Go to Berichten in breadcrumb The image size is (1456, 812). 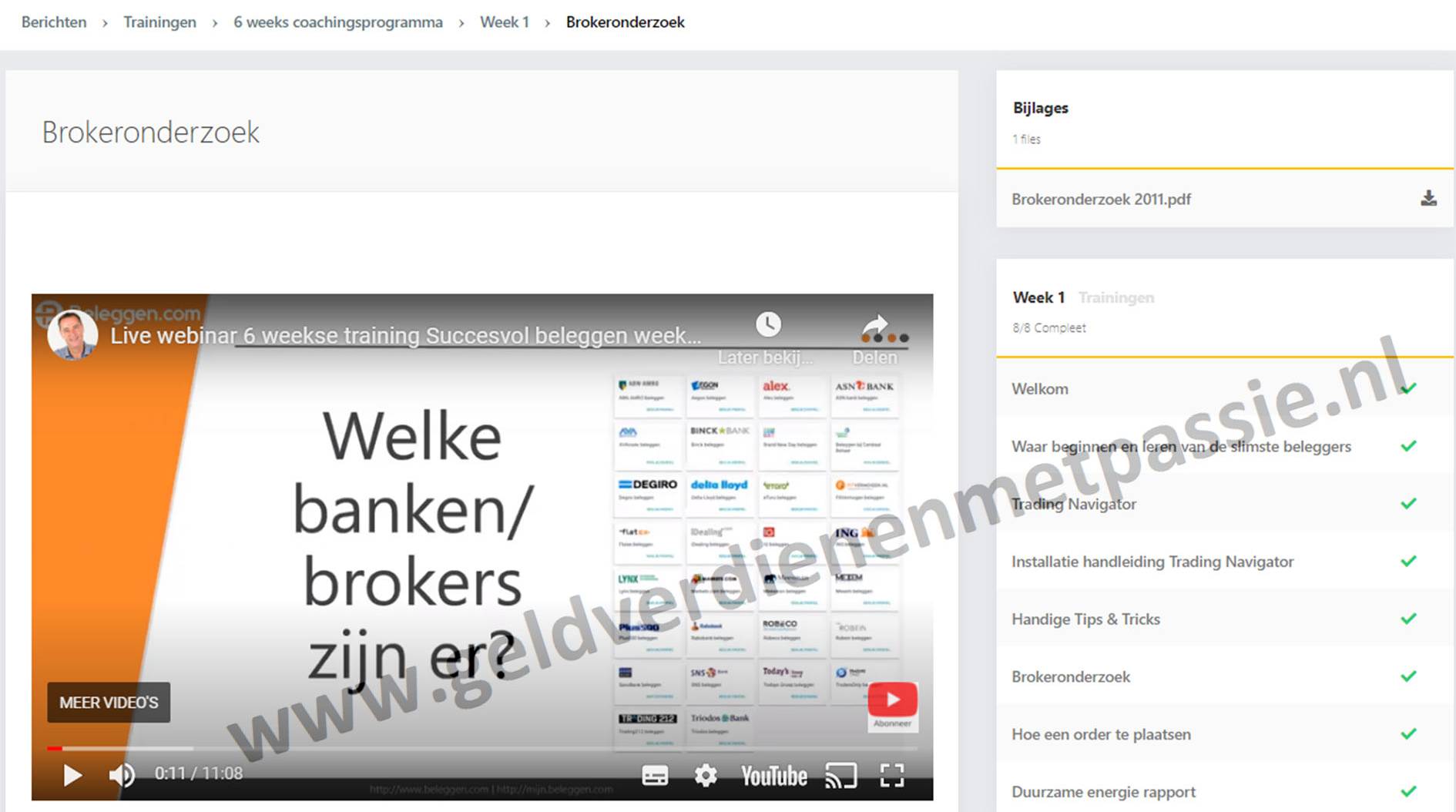click(54, 22)
